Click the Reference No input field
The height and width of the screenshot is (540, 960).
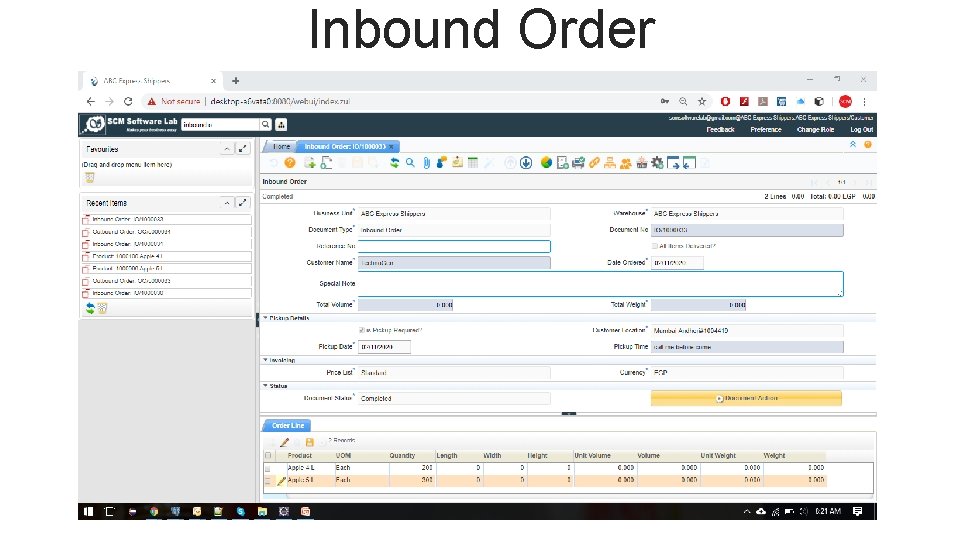(x=454, y=246)
